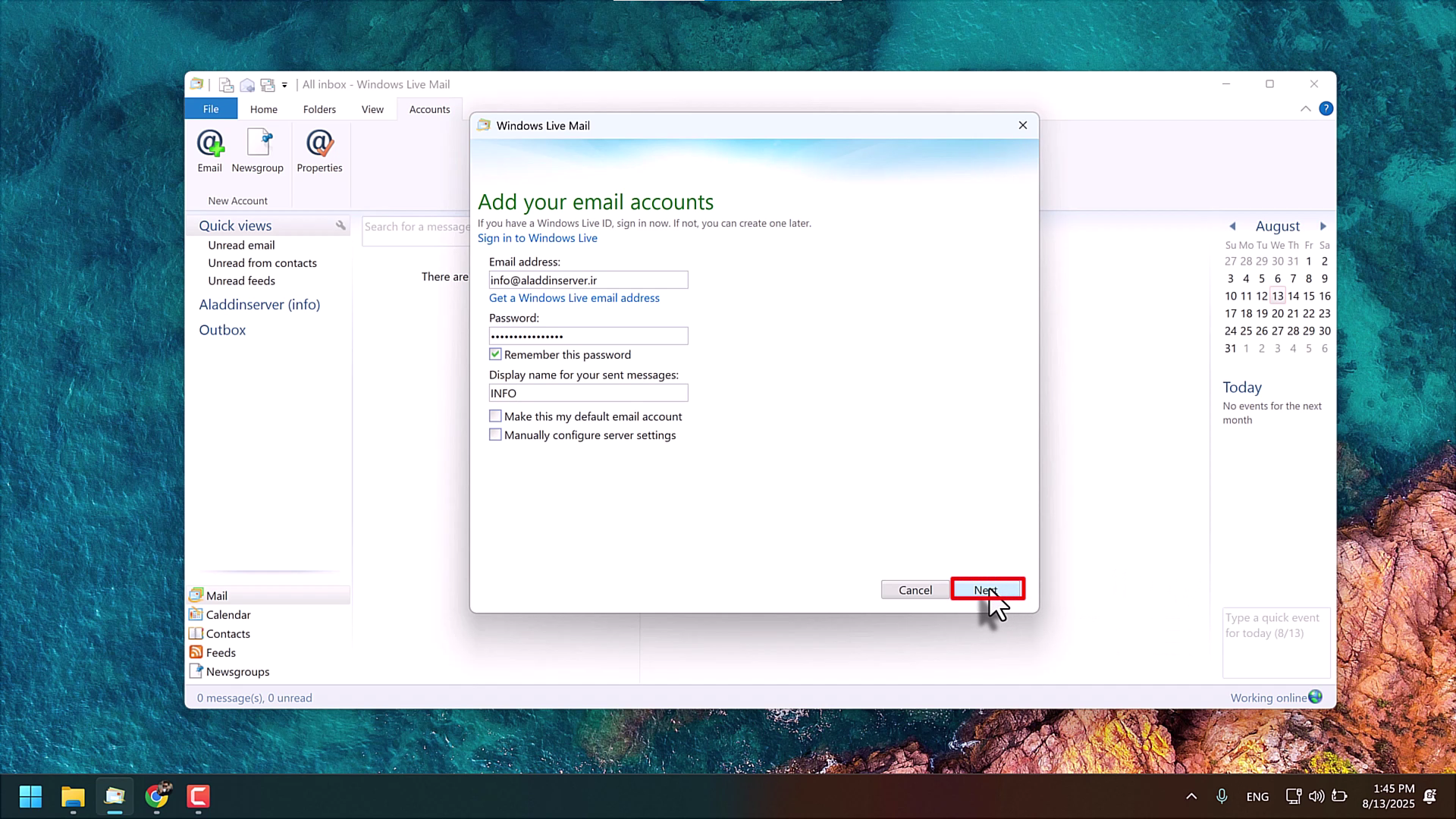1456x819 pixels.
Task: Open the Customize Quick Access Toolbar dropdown
Action: click(284, 85)
